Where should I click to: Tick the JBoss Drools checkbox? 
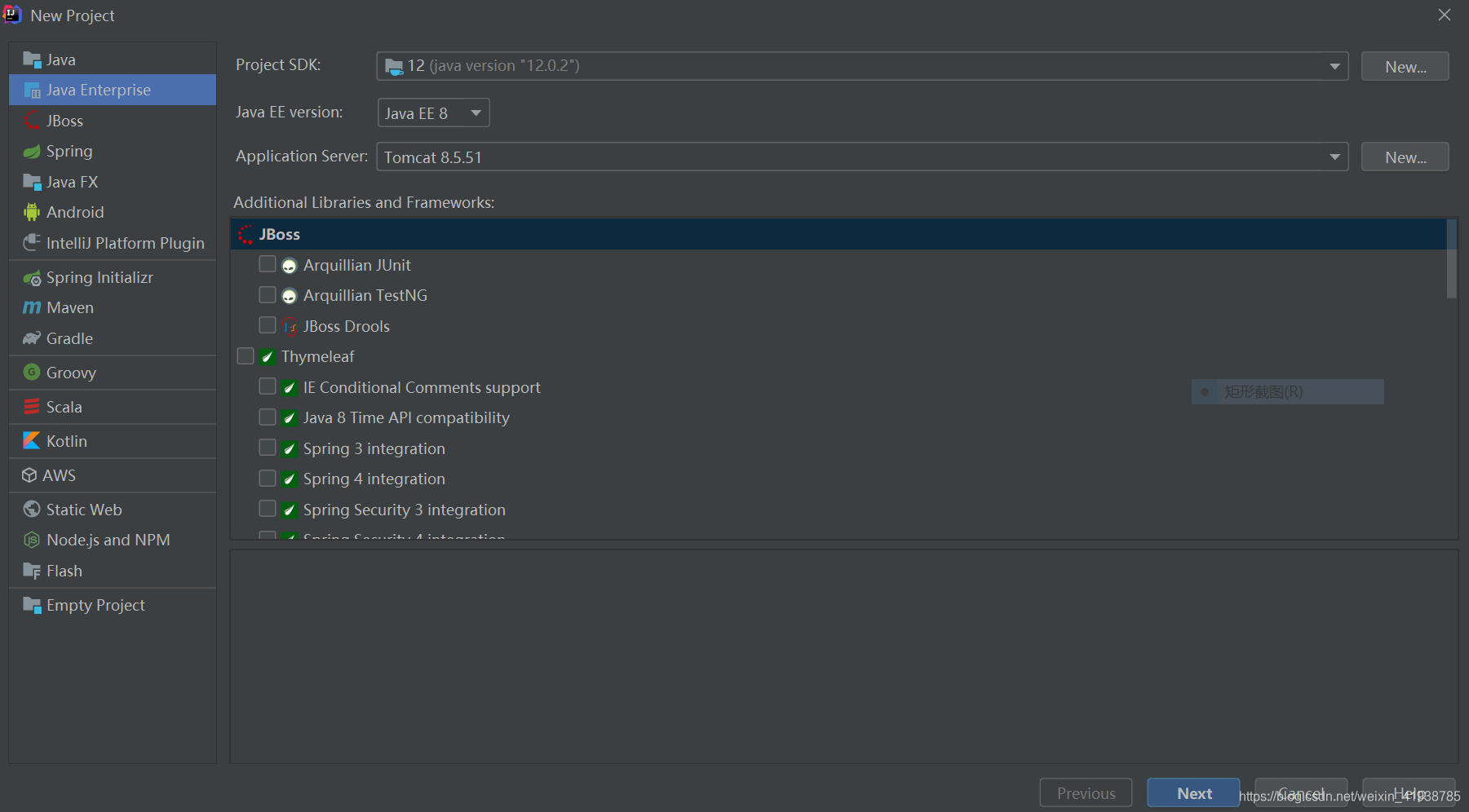pos(268,325)
